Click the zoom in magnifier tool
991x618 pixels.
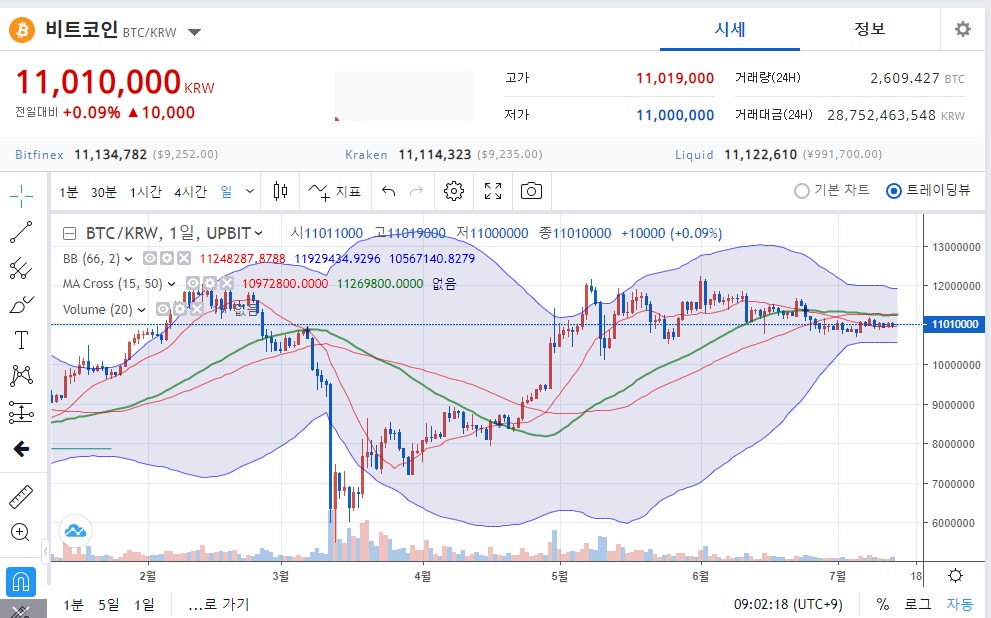pos(21,532)
